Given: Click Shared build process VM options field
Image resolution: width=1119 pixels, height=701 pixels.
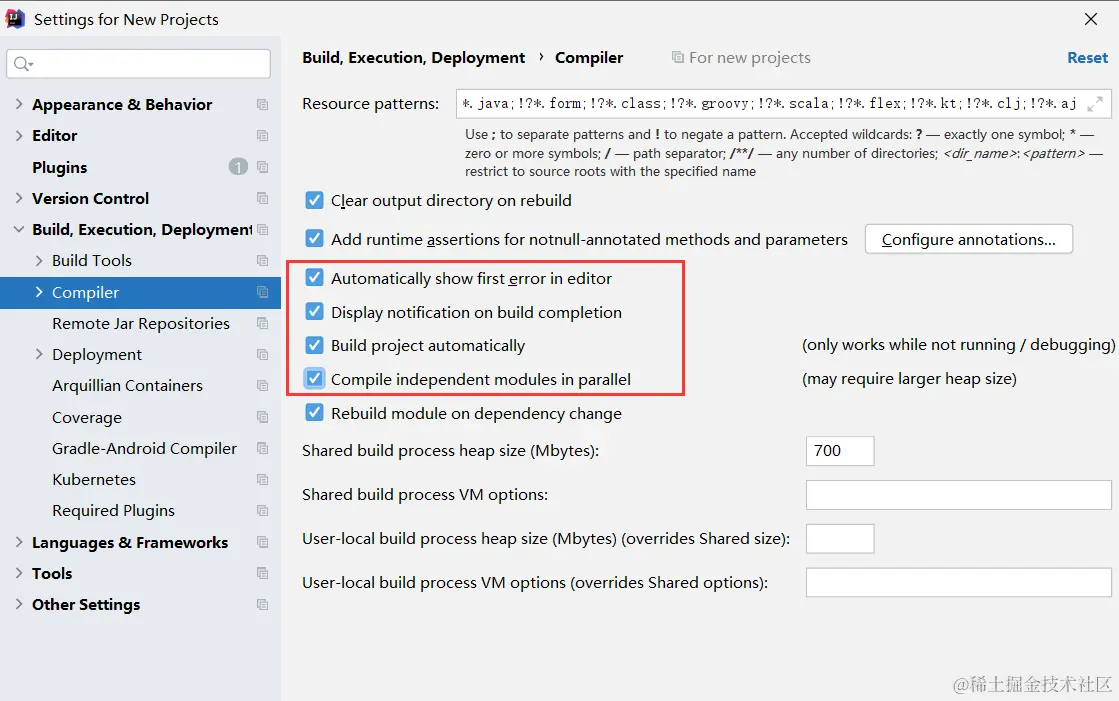Looking at the screenshot, I should click(958, 495).
